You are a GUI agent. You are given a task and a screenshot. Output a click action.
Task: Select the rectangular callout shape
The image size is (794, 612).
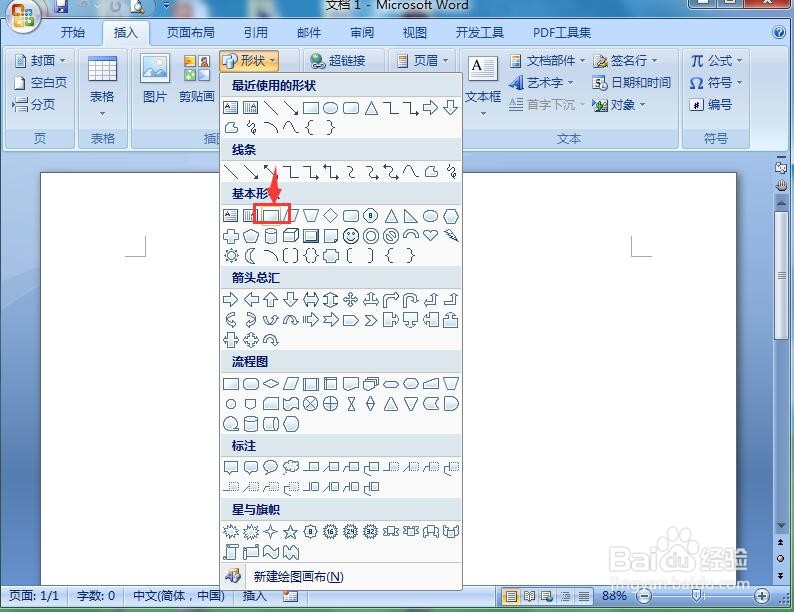(x=231, y=467)
